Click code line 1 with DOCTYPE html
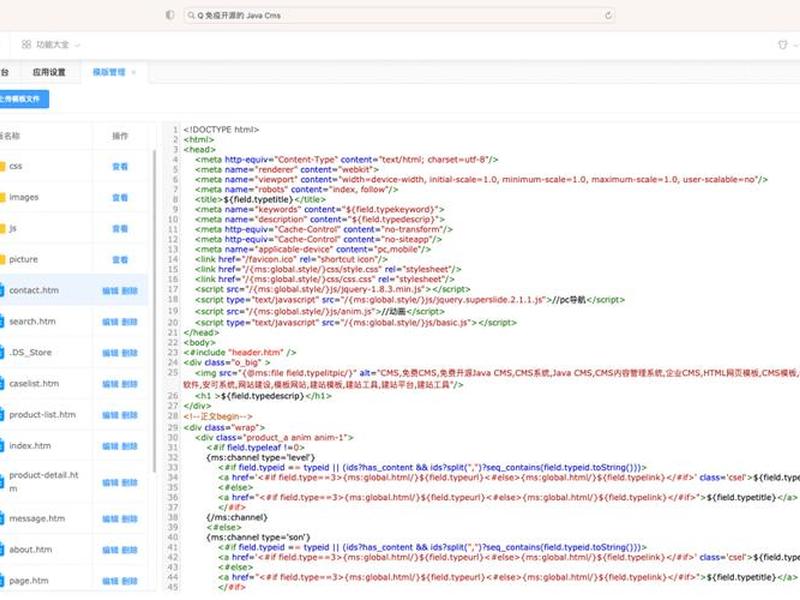The width and height of the screenshot is (800, 600). click(x=221, y=130)
